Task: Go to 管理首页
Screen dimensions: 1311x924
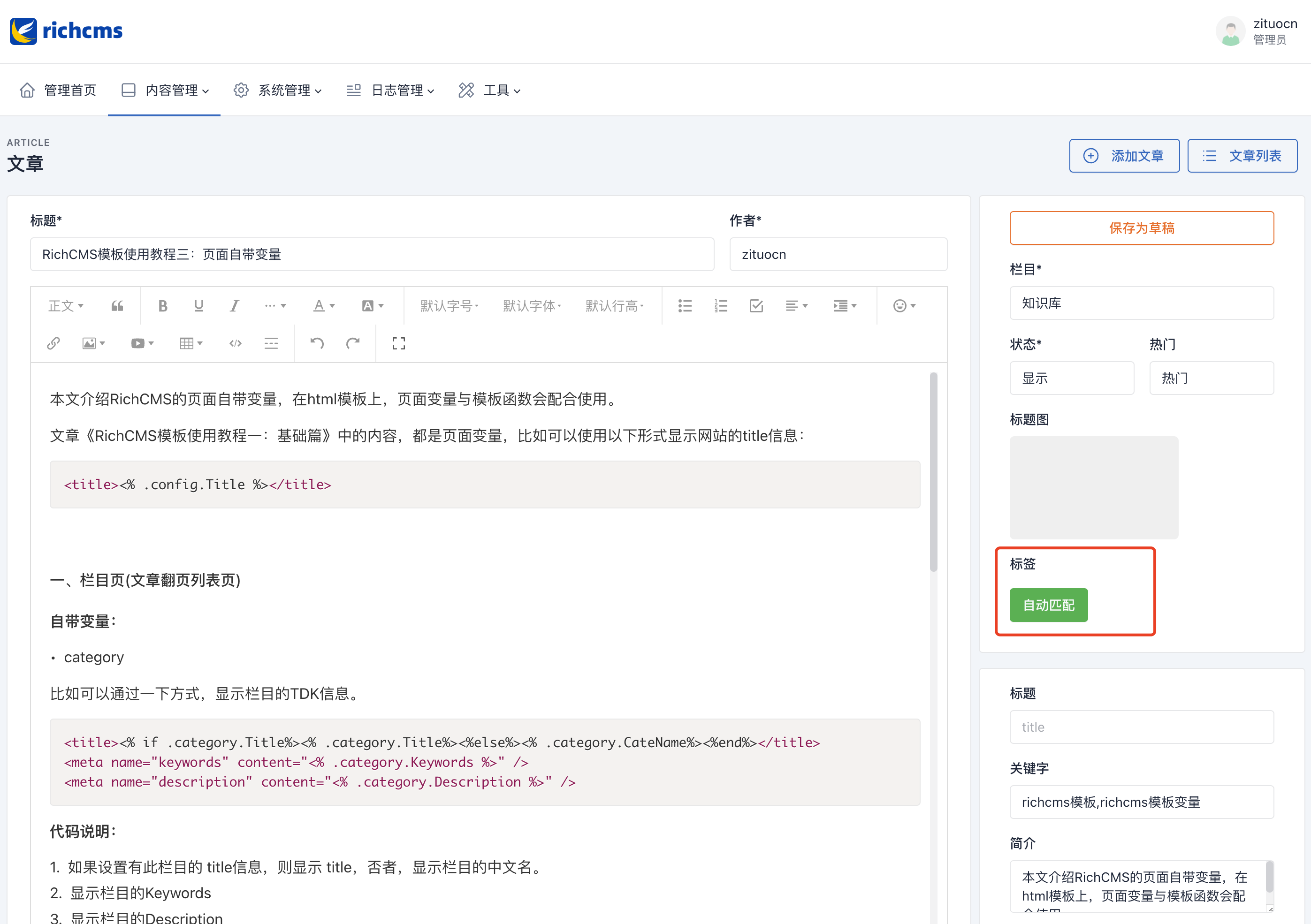Action: pos(58,90)
